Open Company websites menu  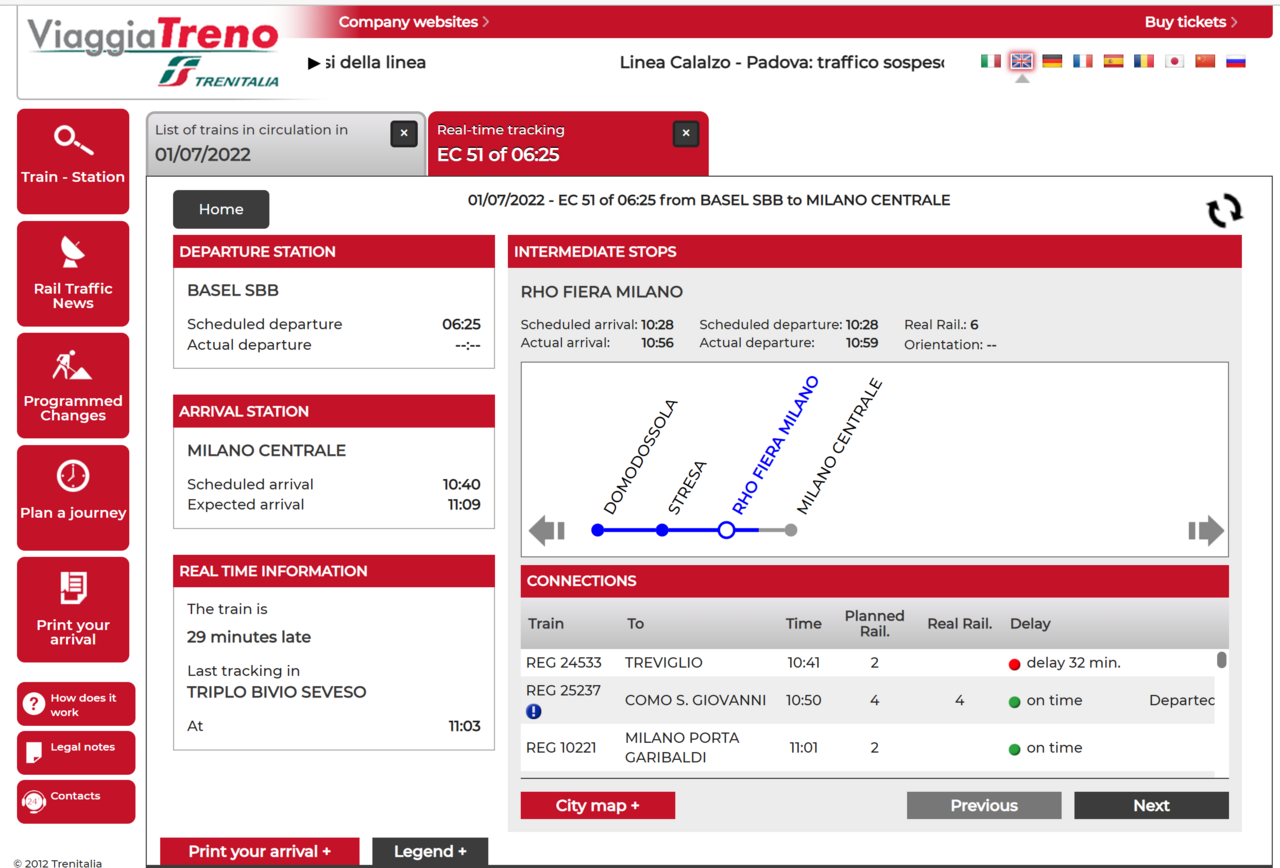point(414,22)
